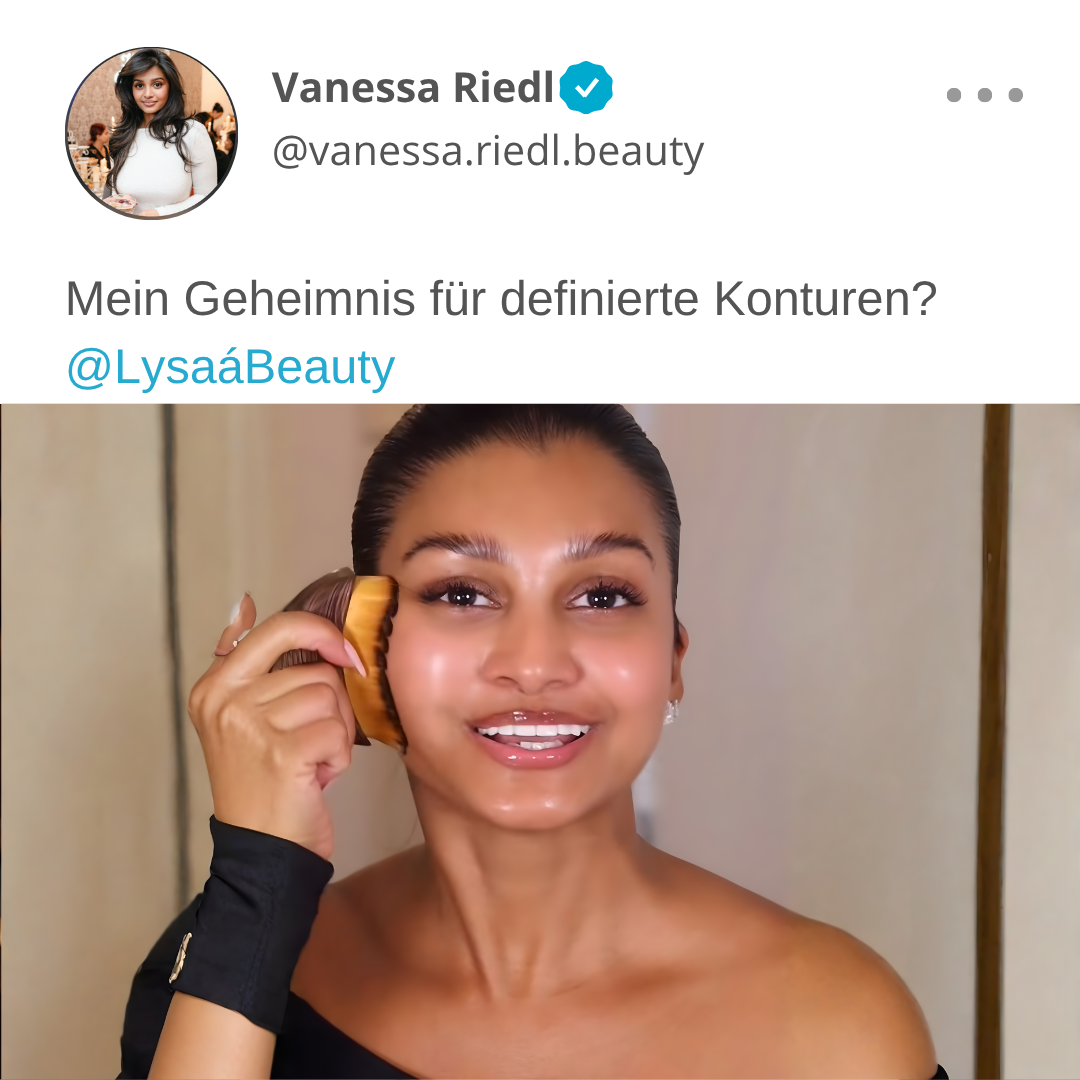Screen dimensions: 1080x1080
Task: Click the blue verified checkmark badge
Action: [x=585, y=87]
